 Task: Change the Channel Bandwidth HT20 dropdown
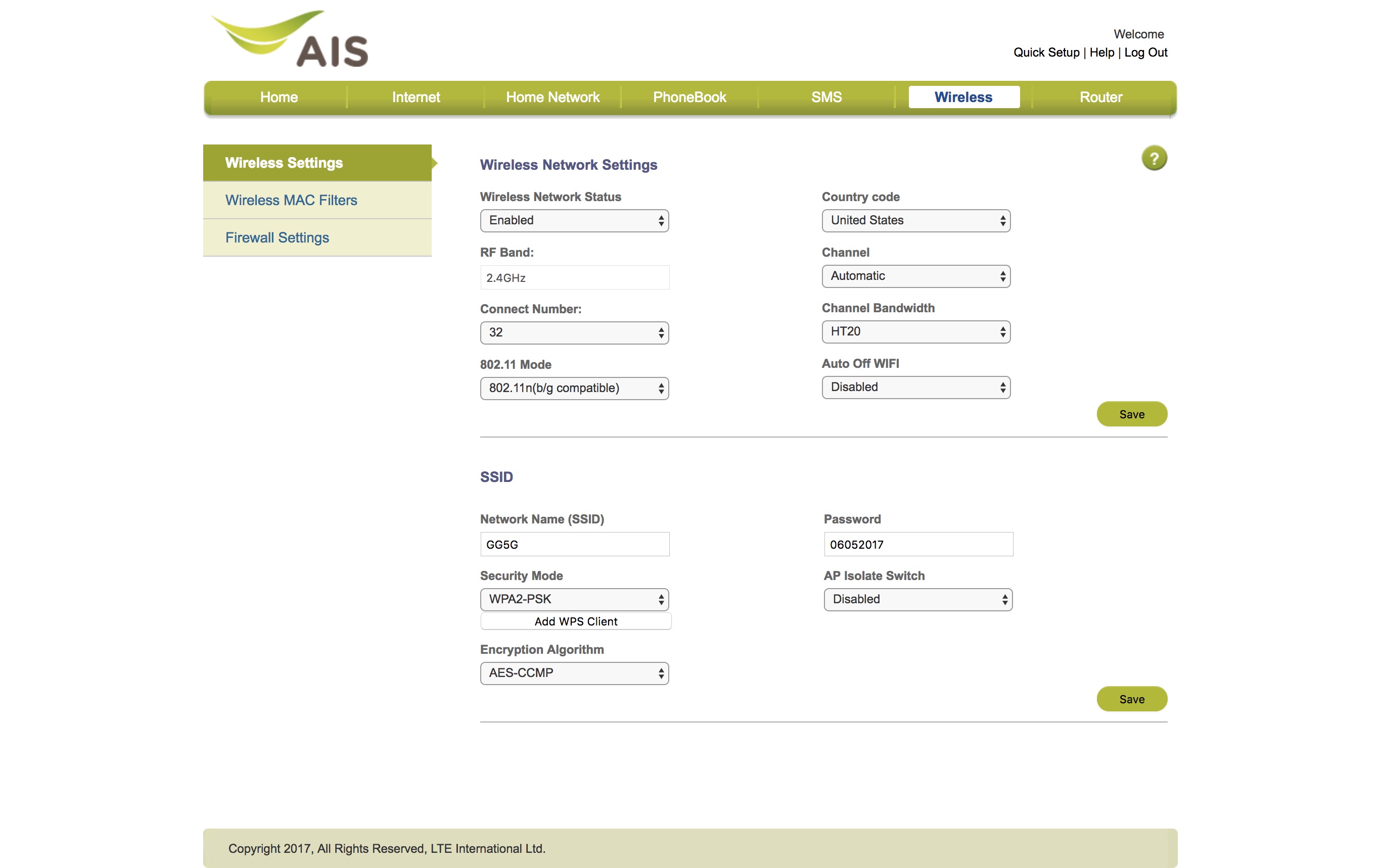915,332
